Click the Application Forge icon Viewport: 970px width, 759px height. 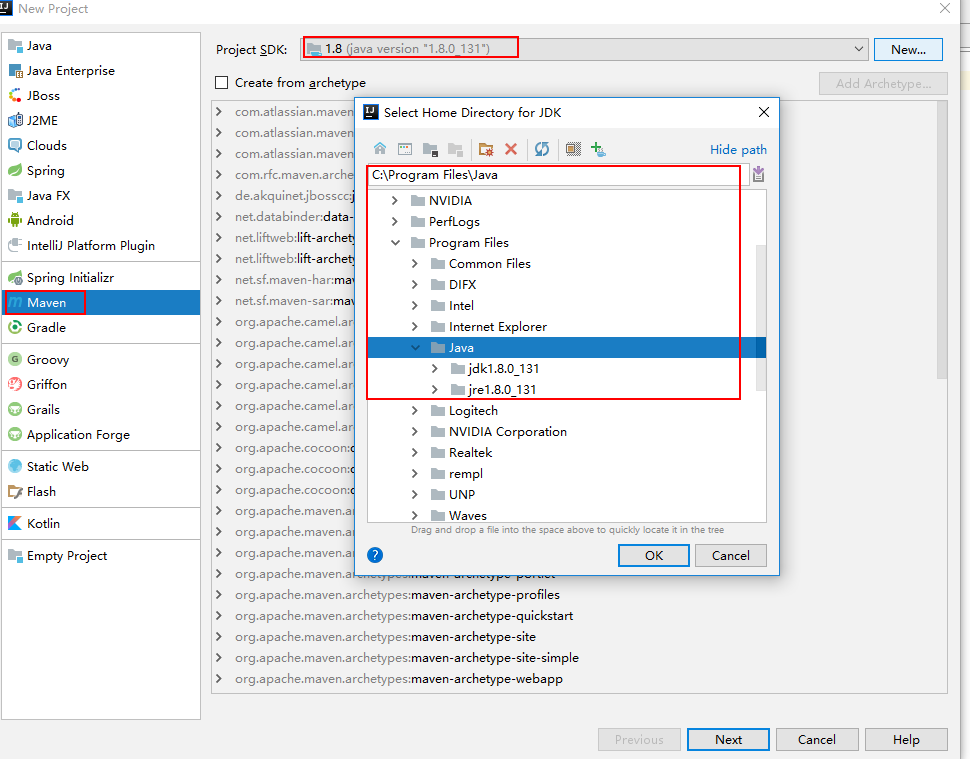tap(15, 434)
